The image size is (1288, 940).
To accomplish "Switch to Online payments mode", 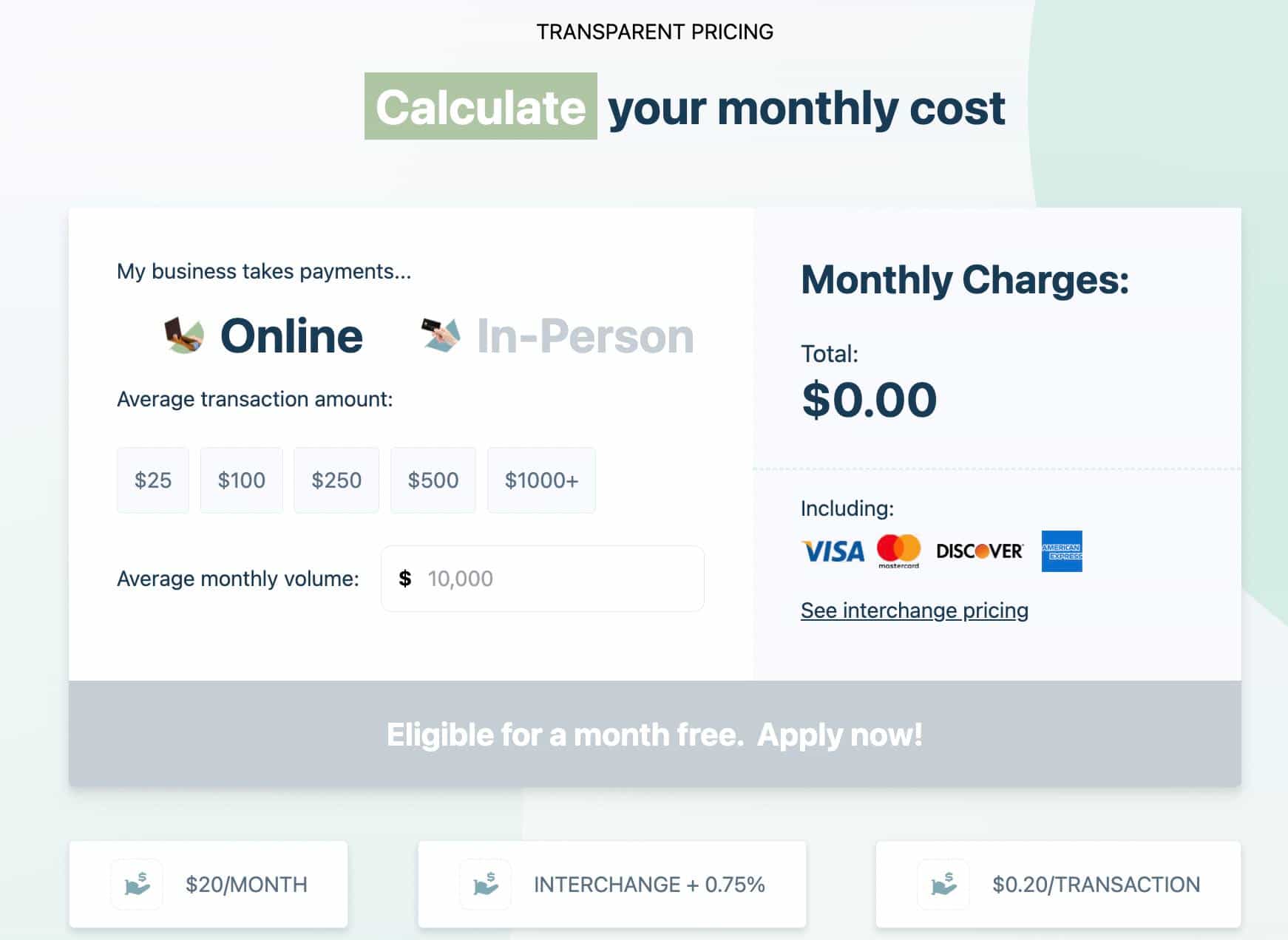I will coord(291,336).
